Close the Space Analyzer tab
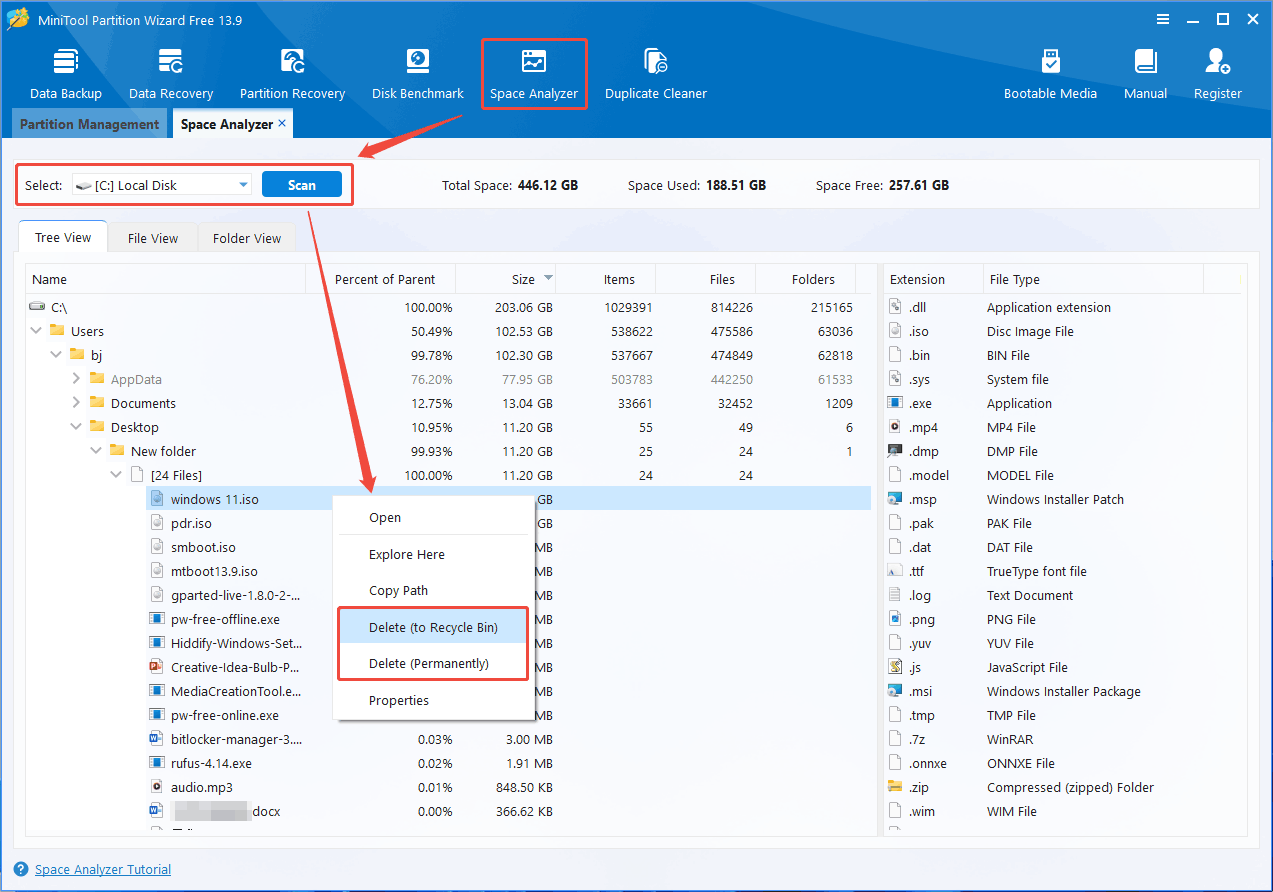1273x892 pixels. (282, 123)
